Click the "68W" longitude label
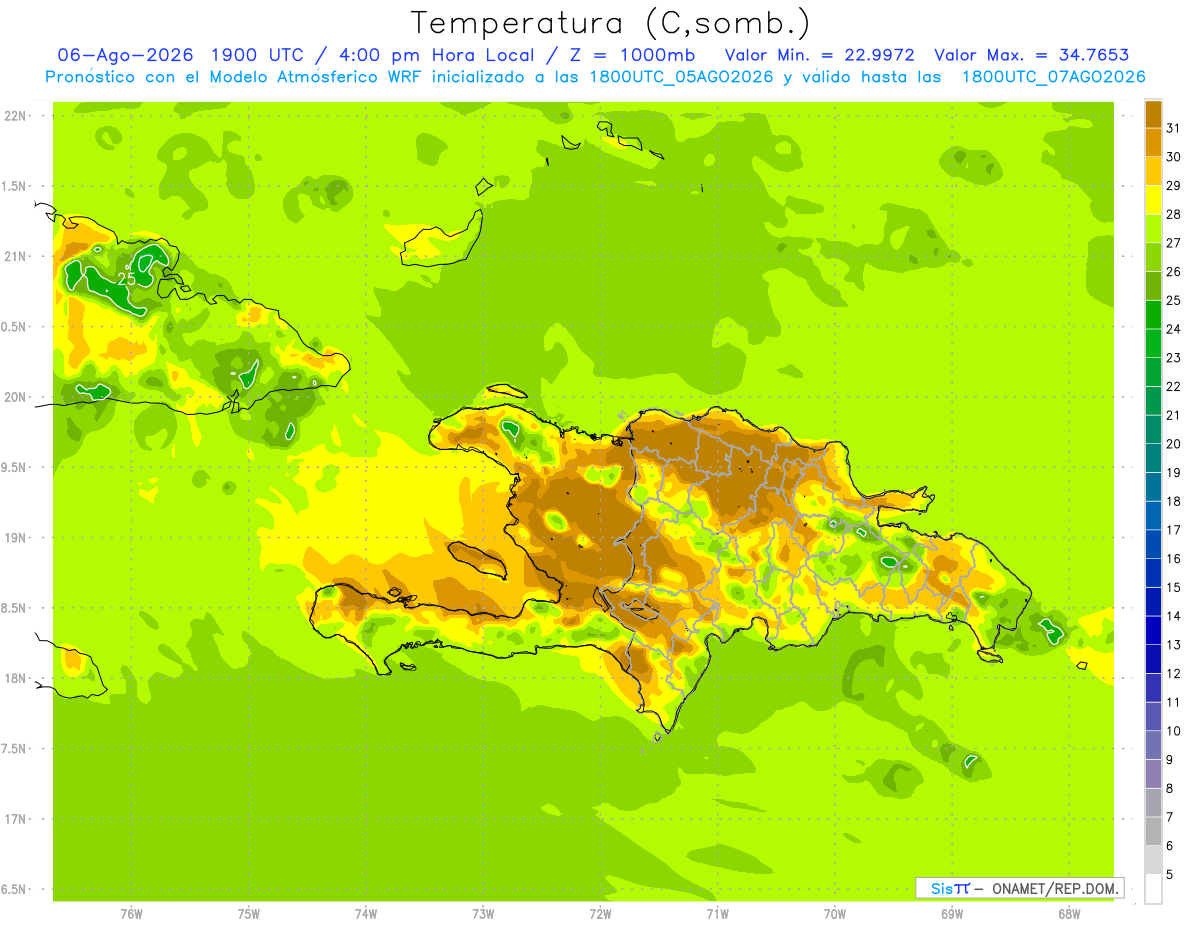 (x=1069, y=913)
